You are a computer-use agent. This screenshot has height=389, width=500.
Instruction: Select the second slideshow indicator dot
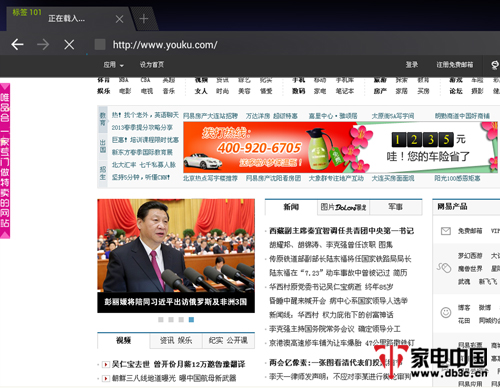(x=171, y=320)
